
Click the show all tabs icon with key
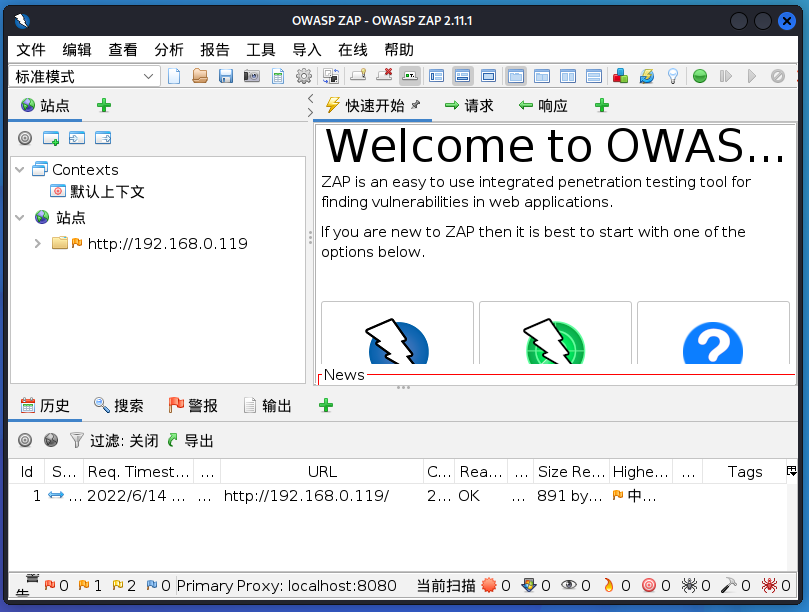pyautogui.click(x=358, y=76)
